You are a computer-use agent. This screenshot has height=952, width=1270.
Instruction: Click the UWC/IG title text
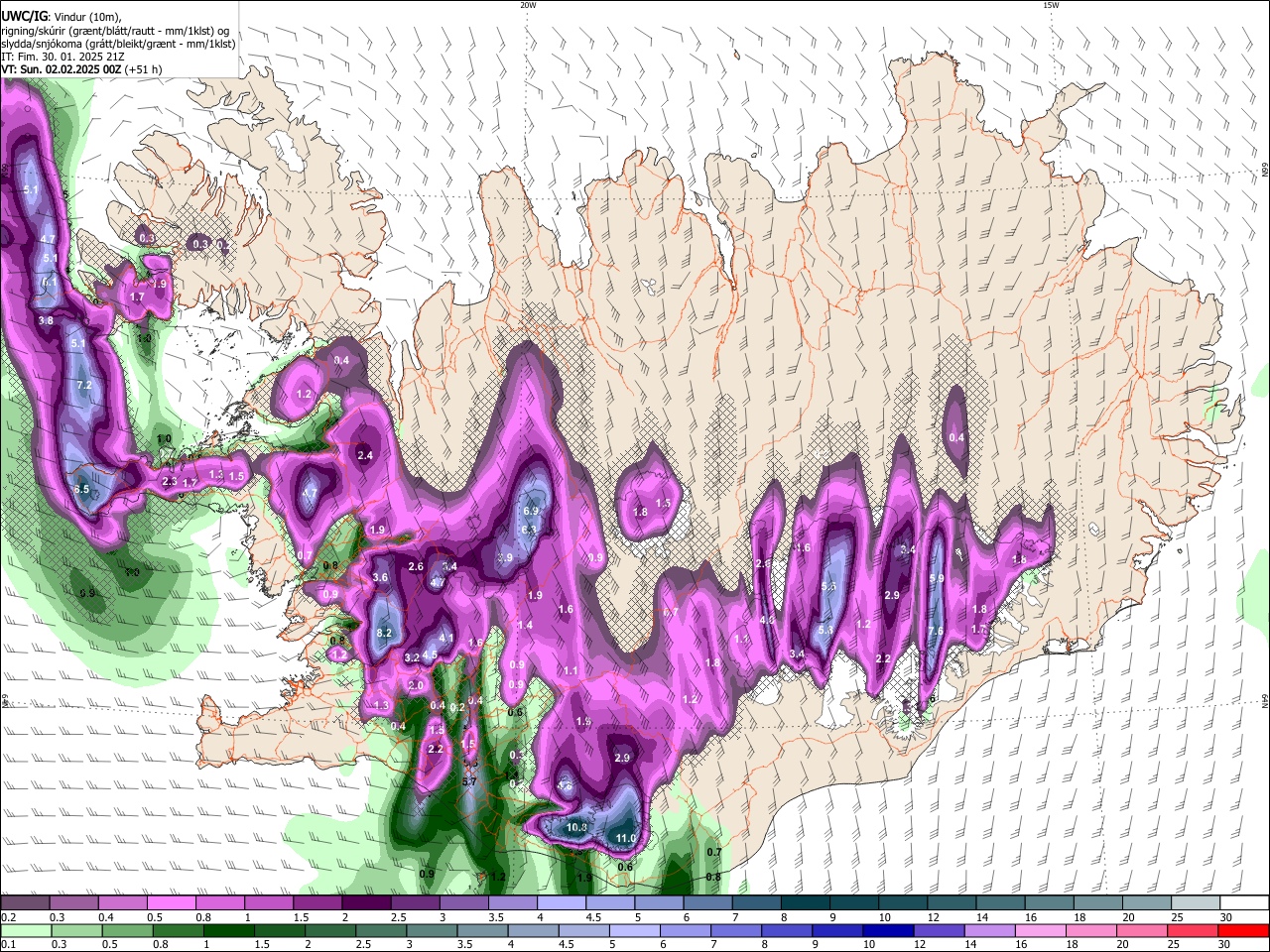(24, 15)
